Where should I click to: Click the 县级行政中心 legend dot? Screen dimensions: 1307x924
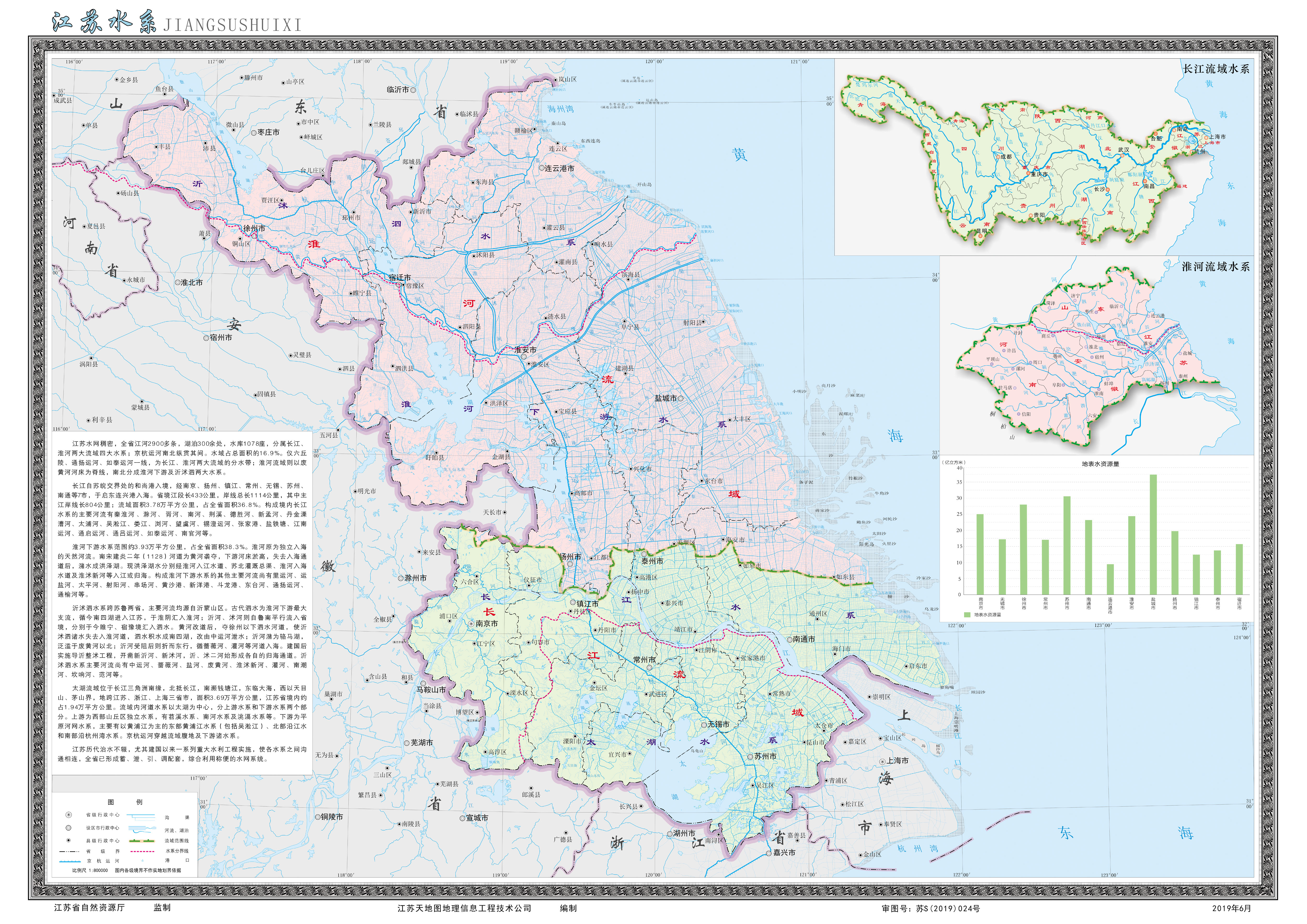click(69, 840)
